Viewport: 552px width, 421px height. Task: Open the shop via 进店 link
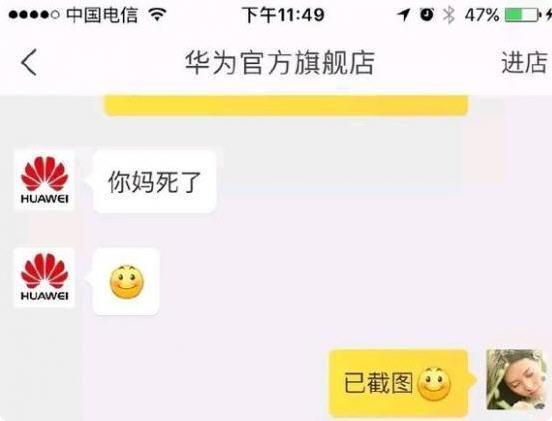525,63
